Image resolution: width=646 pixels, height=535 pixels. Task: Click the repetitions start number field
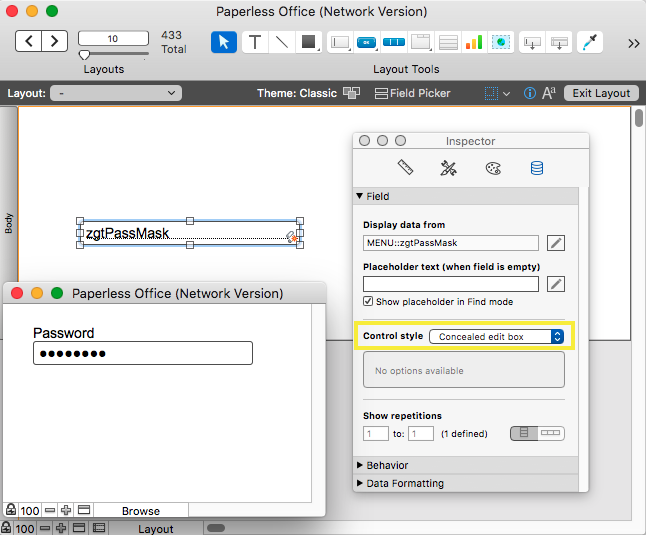[375, 434]
